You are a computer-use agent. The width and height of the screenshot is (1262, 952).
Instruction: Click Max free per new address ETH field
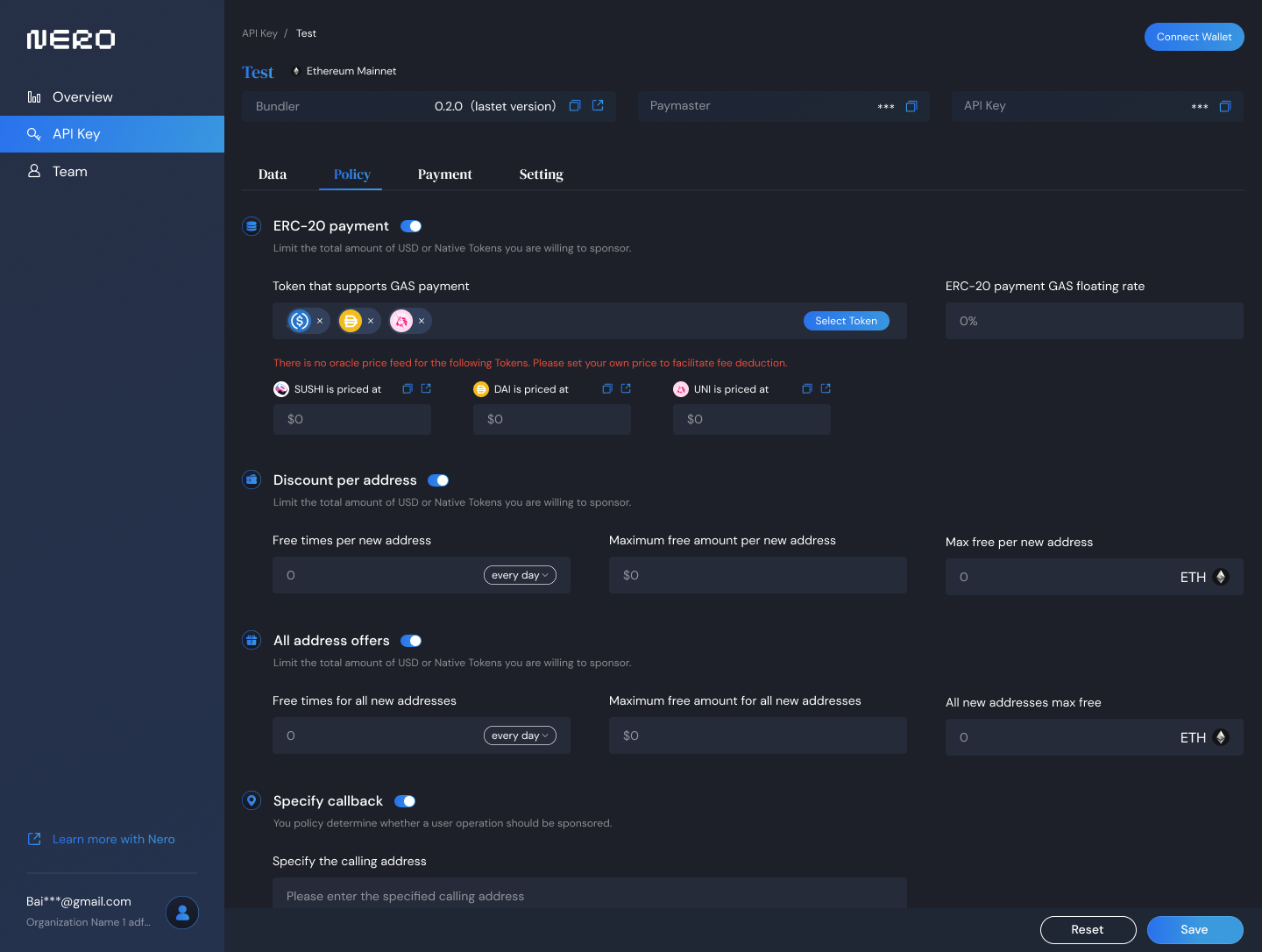pos(1095,577)
